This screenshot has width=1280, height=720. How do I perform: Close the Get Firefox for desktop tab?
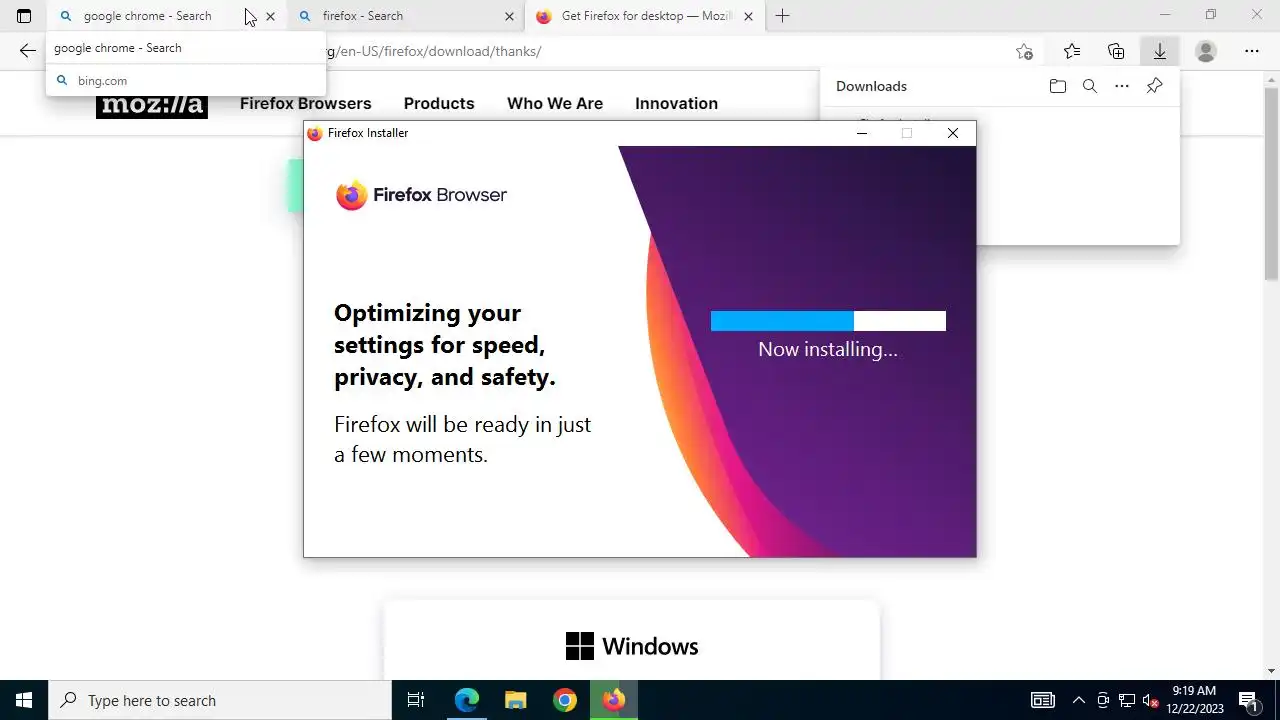coord(748,16)
